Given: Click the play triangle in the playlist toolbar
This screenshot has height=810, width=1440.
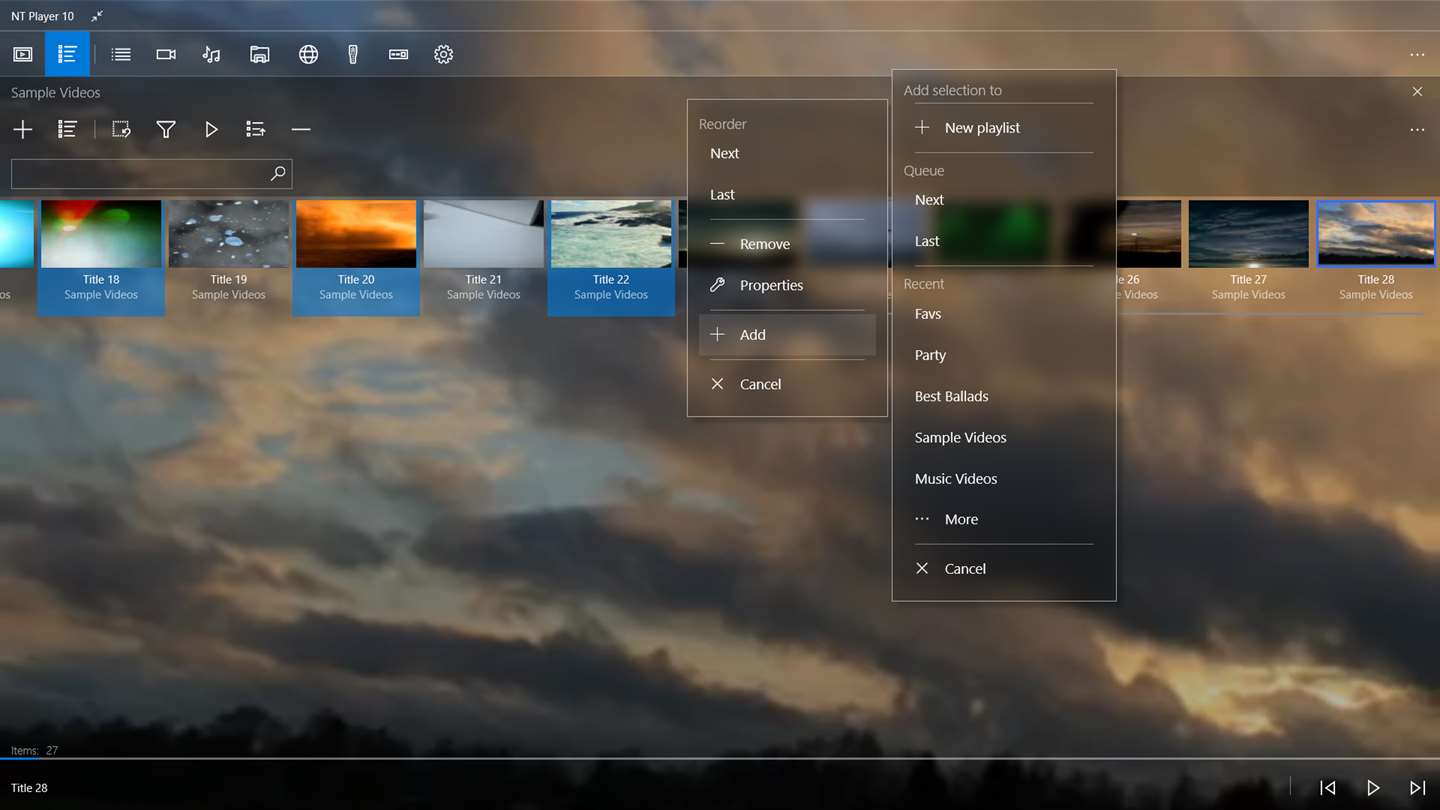Looking at the screenshot, I should pyautogui.click(x=211, y=129).
